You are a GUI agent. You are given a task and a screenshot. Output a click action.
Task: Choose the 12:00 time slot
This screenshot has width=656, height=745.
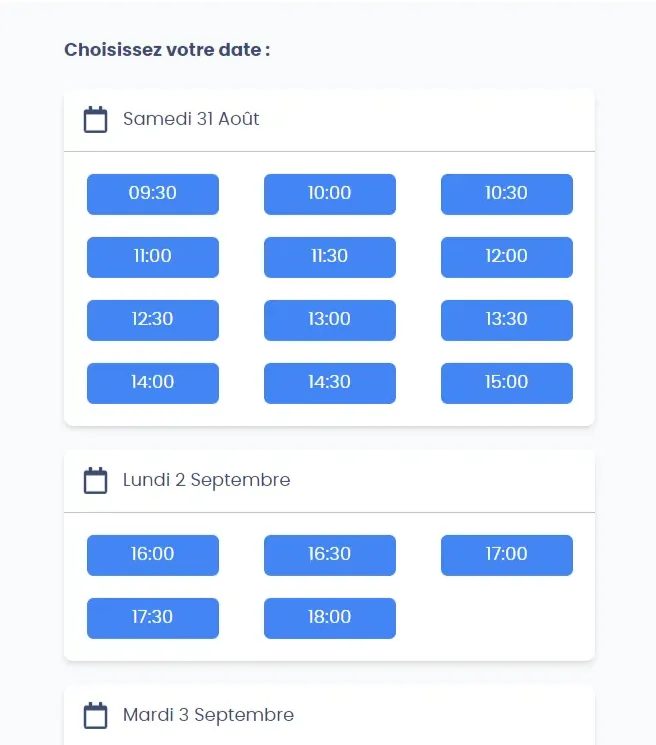507,257
